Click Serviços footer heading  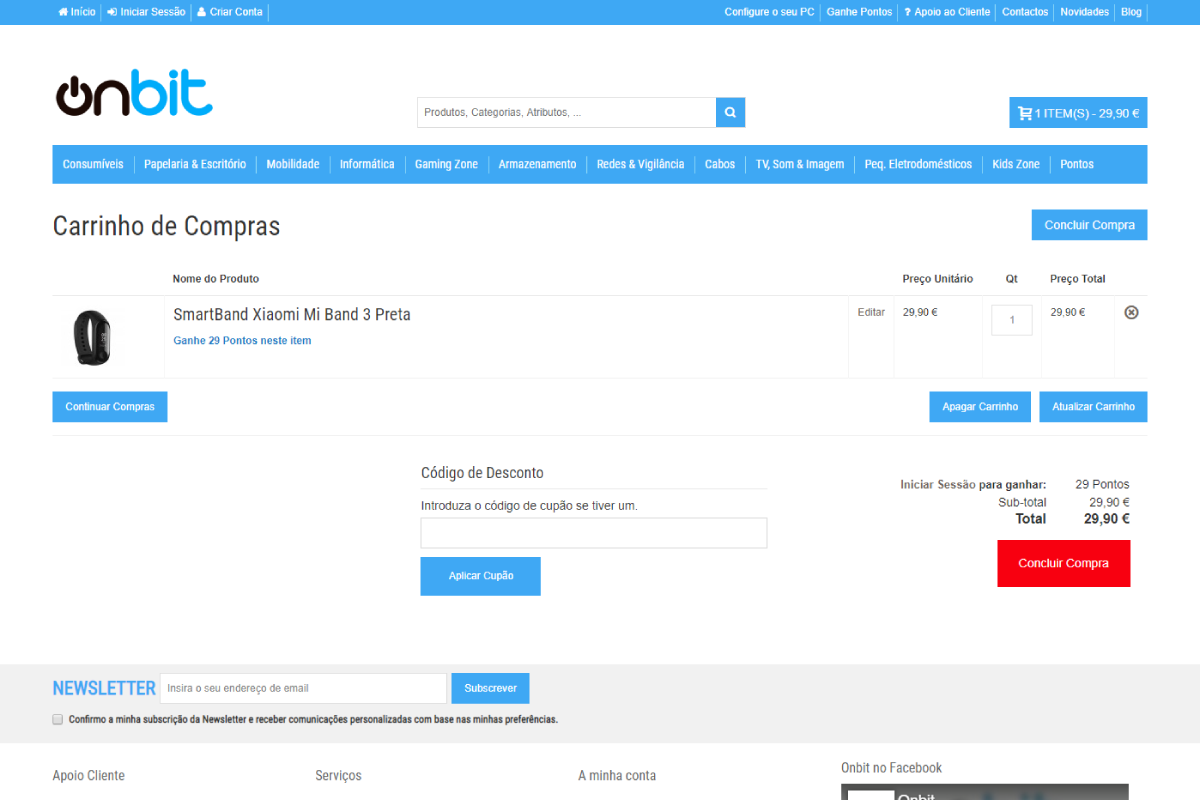point(338,775)
